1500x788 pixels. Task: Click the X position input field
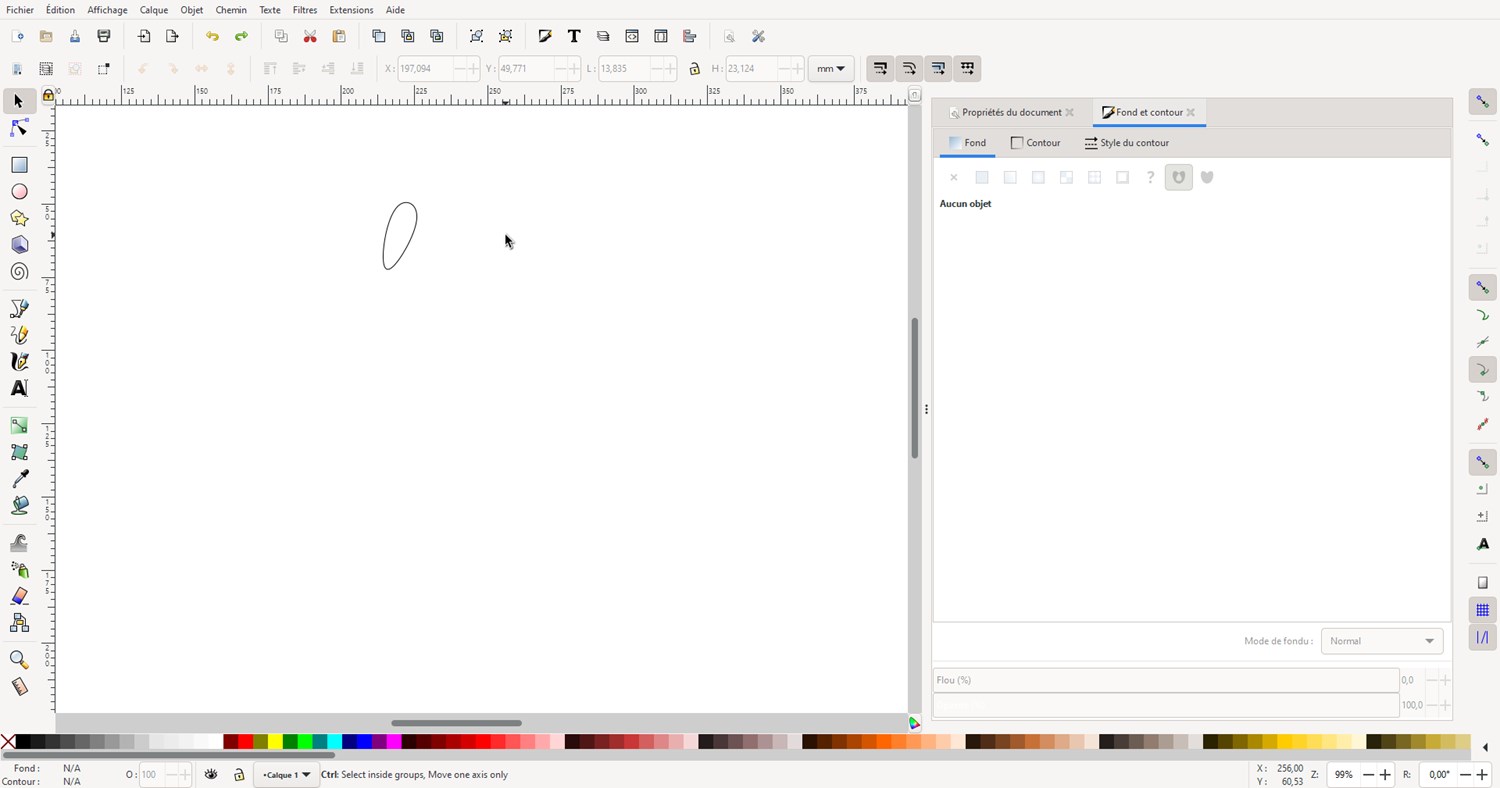pos(426,69)
